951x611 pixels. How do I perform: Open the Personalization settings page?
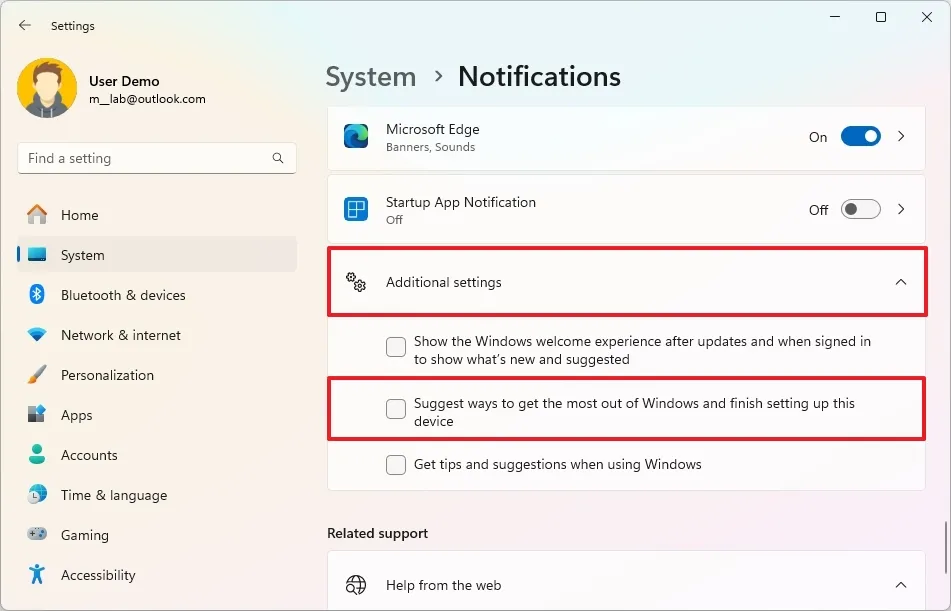pos(107,375)
